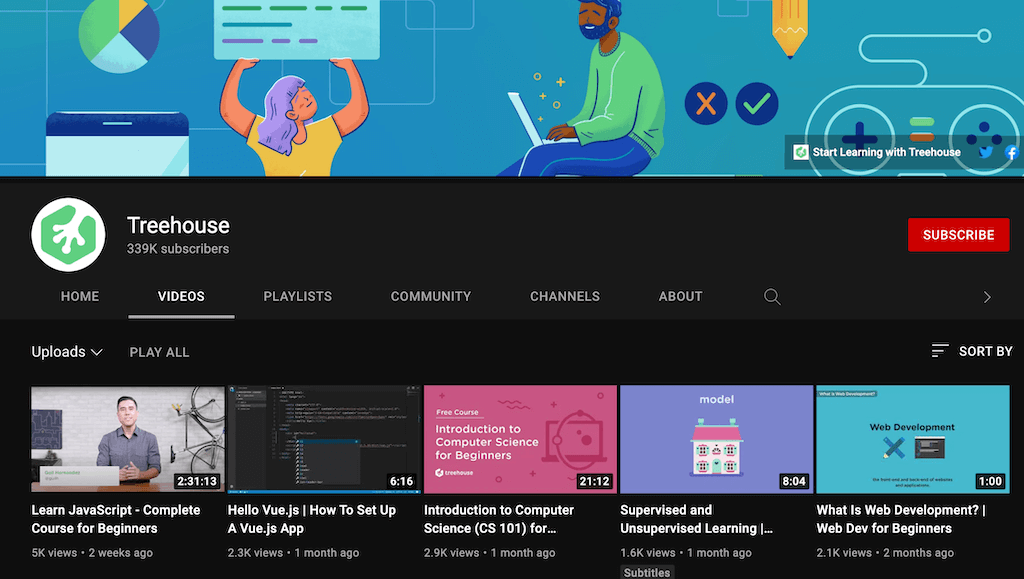Click the Play All button

(159, 352)
